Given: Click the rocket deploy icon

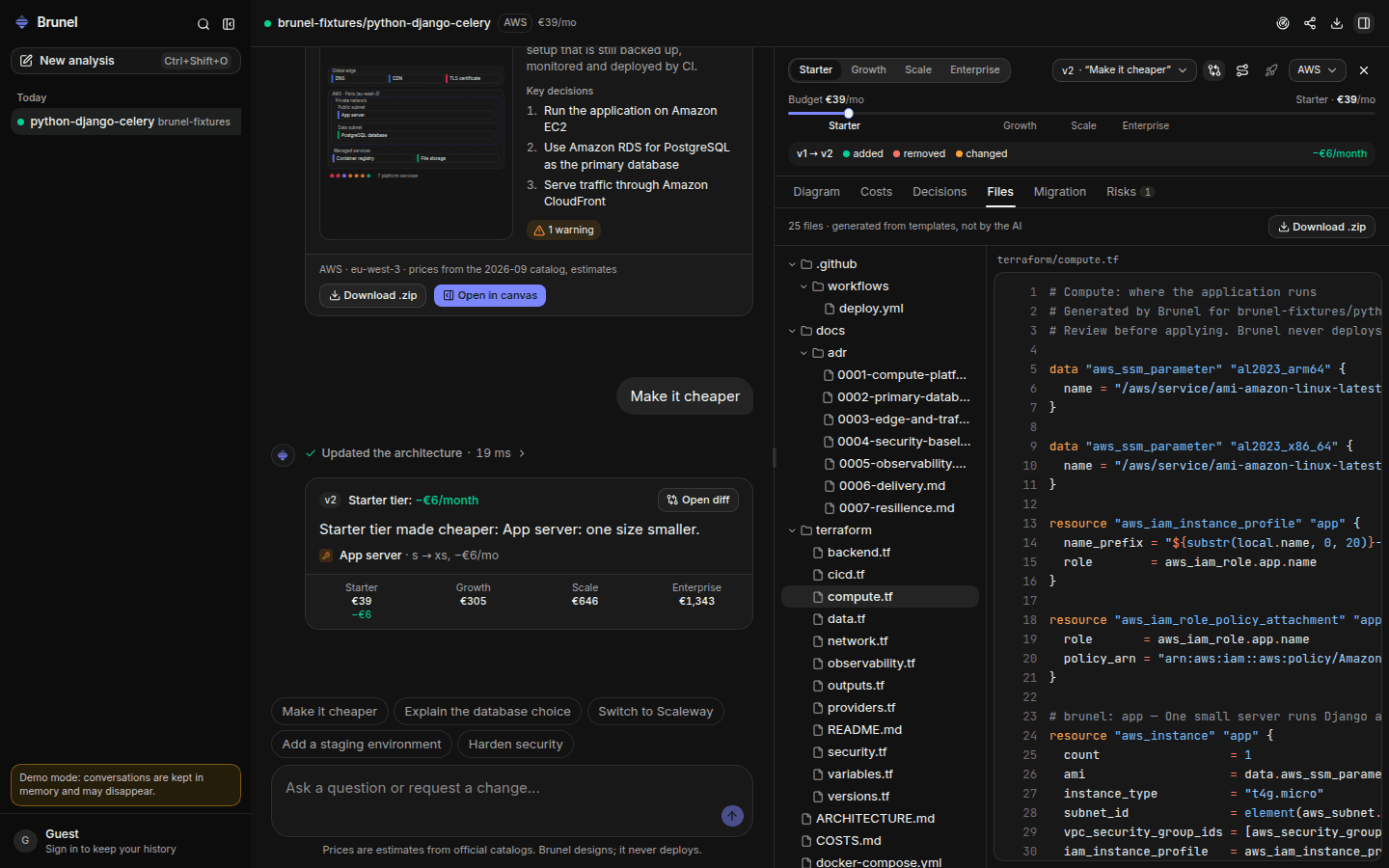Looking at the screenshot, I should pos(1271,70).
